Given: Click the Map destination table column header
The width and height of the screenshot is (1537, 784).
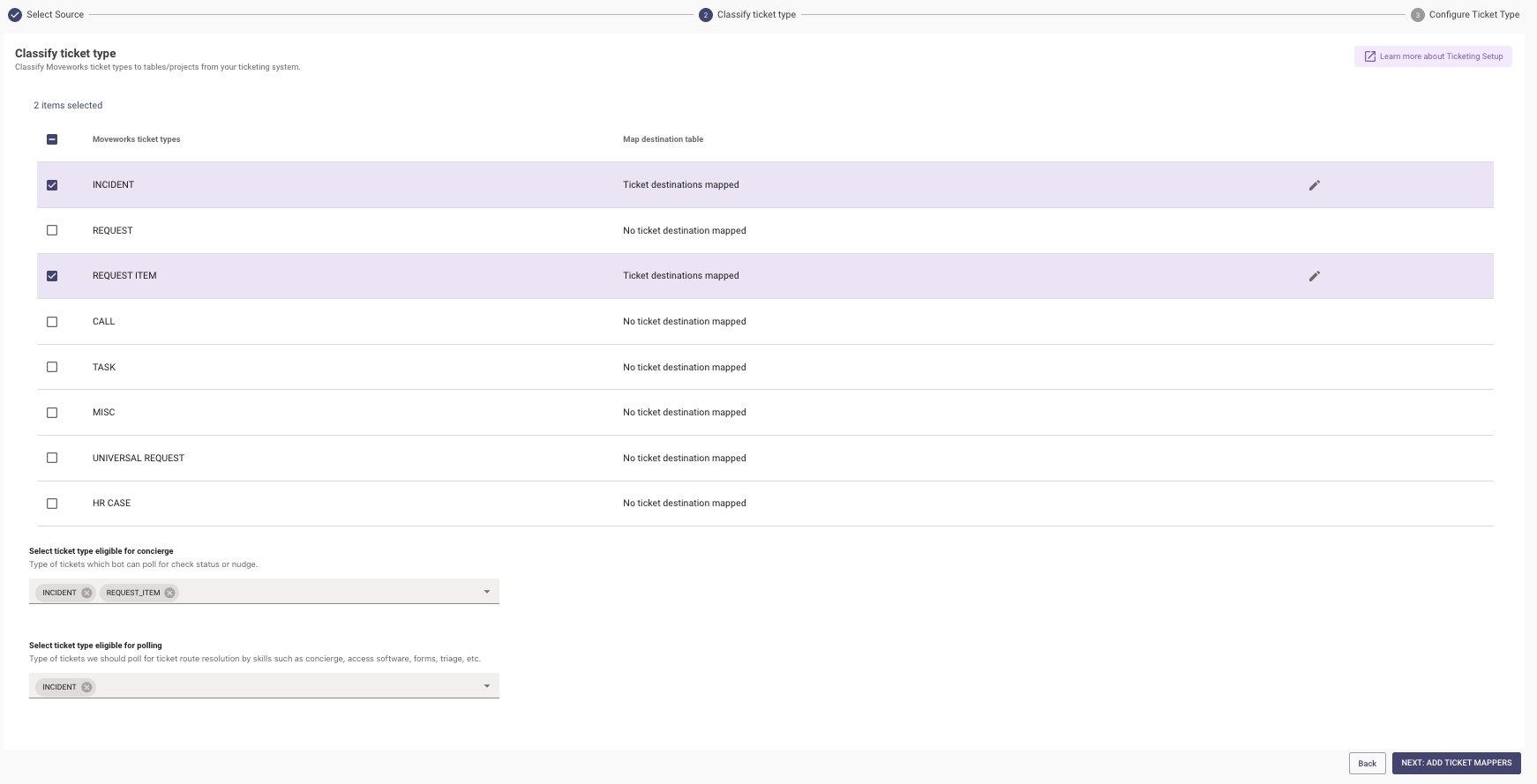Looking at the screenshot, I should (663, 139).
